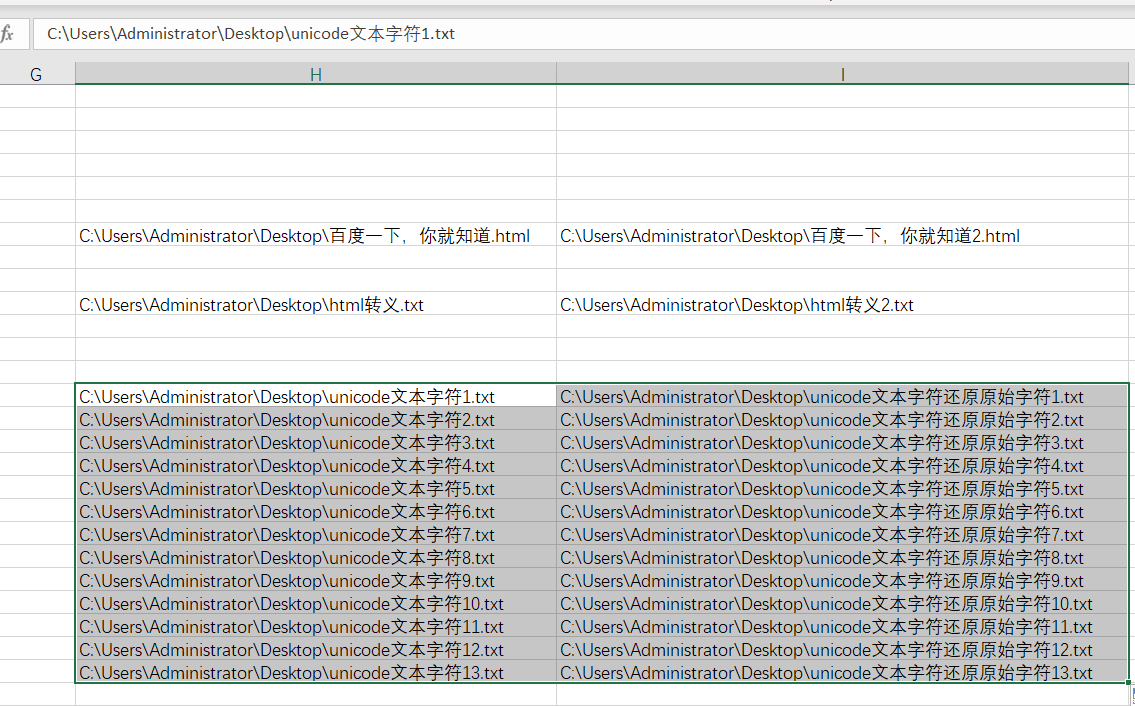Screen dimensions: 1135x706
Task: Select column H header
Action: 316,74
